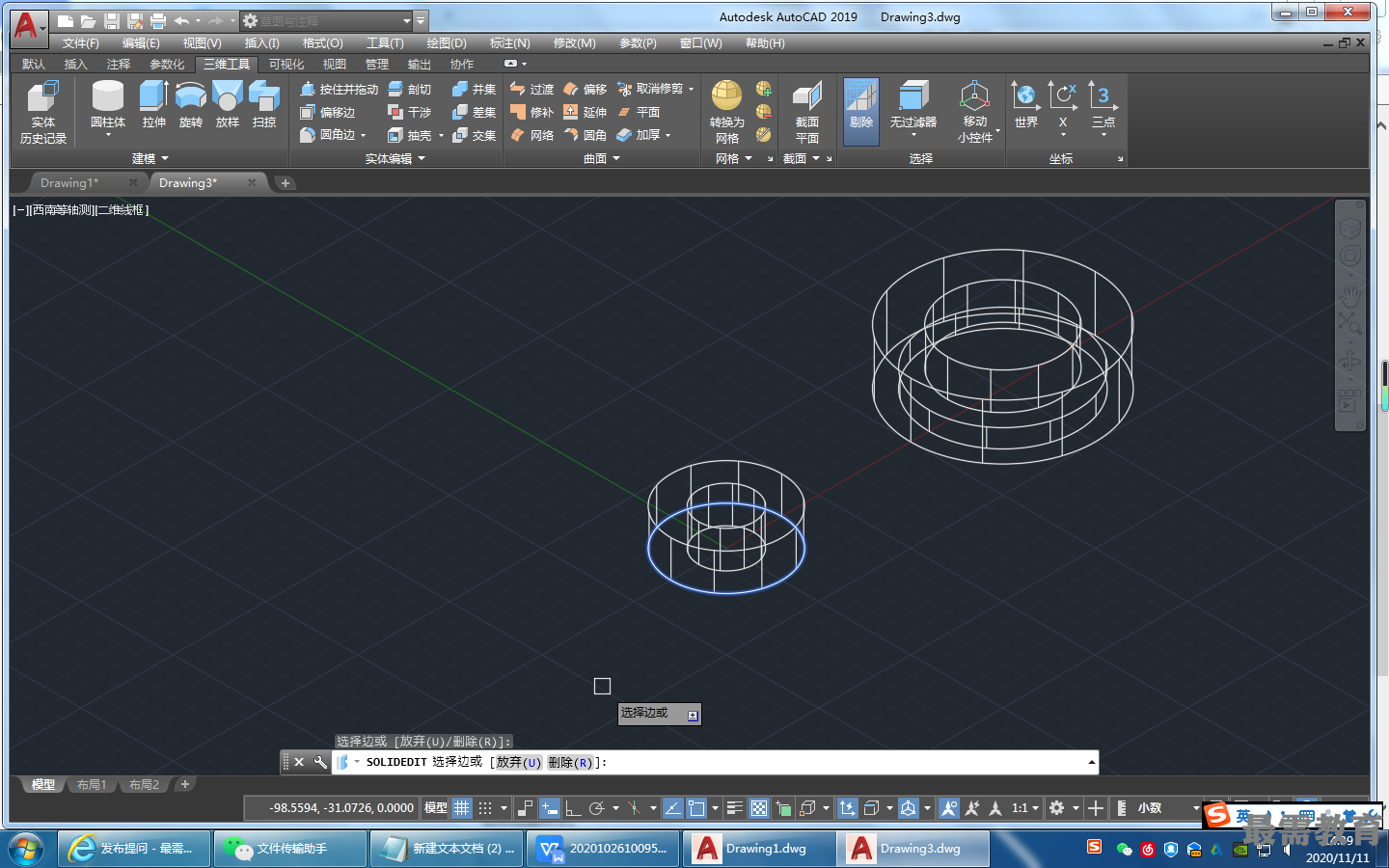Click the 实体历史记录 (Solid History) tool
The height and width of the screenshot is (868, 1389).
[43, 113]
